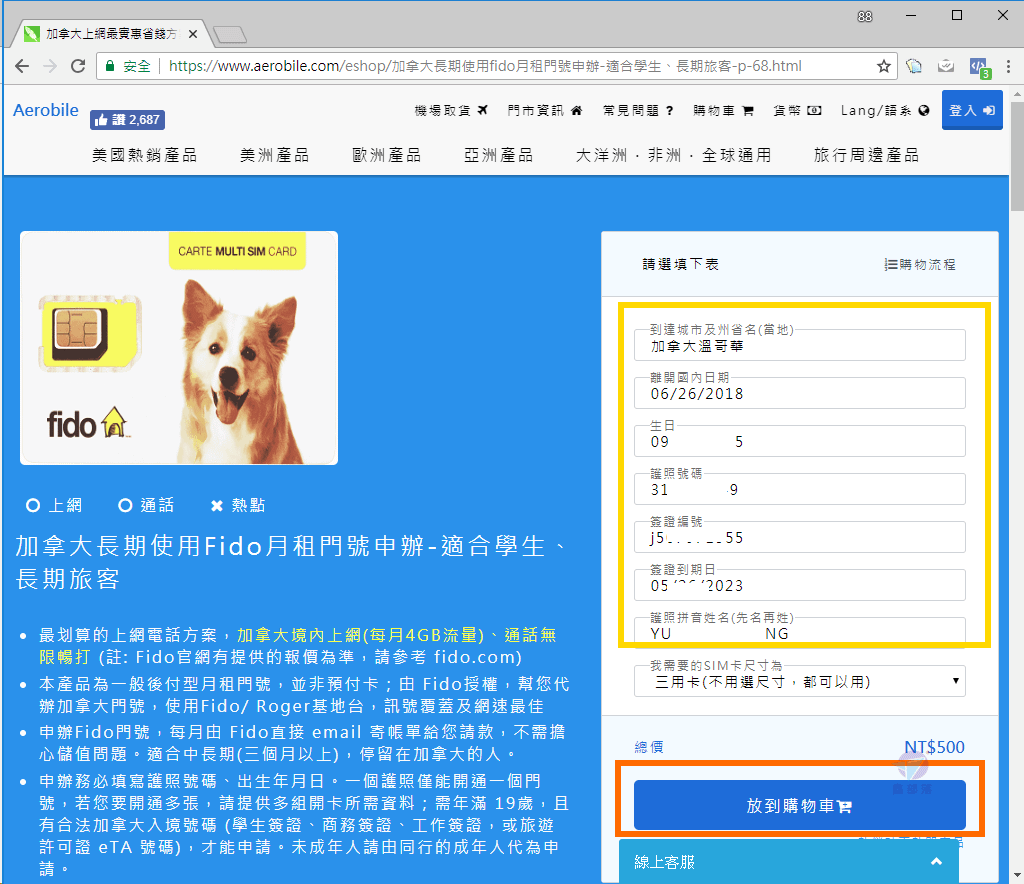
Task: Open a new tab next to the Aerobile tab
Action: click(229, 34)
